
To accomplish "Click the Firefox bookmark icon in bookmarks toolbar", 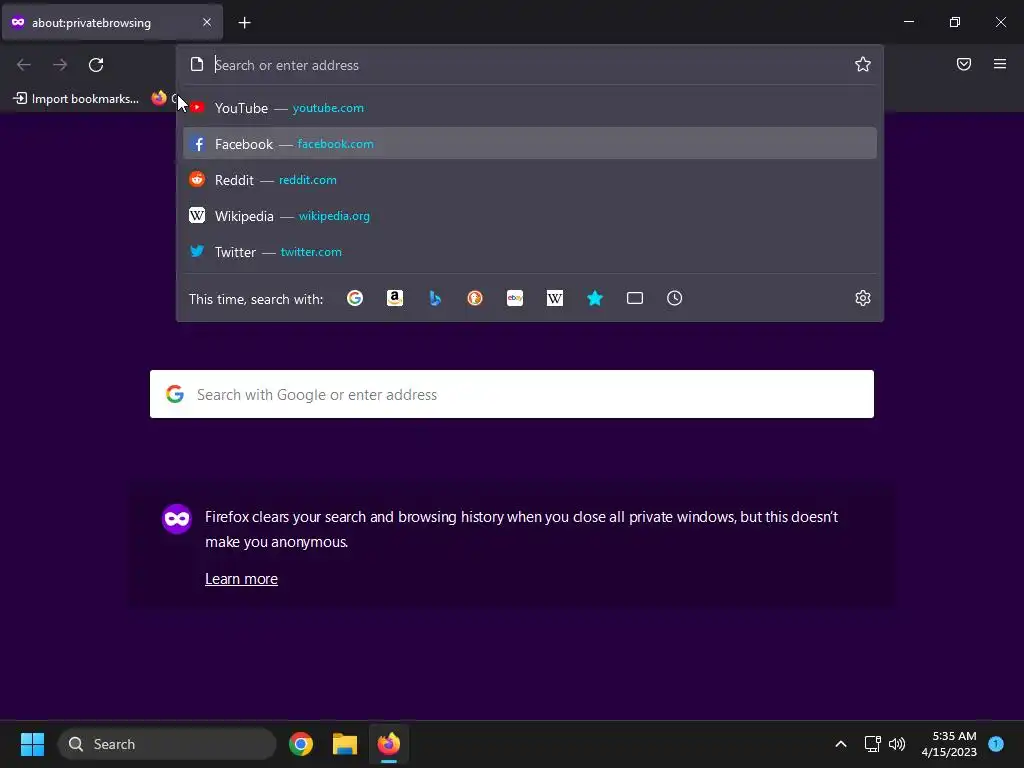I will (159, 98).
